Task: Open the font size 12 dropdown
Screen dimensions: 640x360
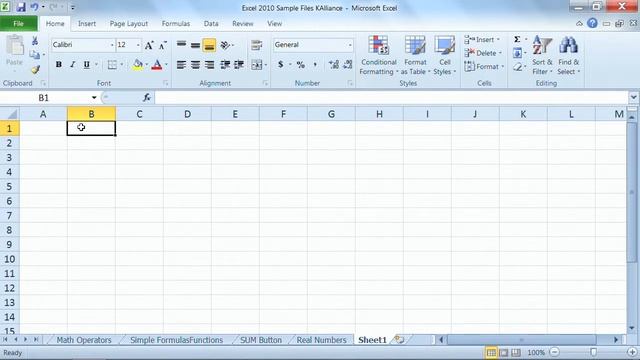Action: coord(138,45)
